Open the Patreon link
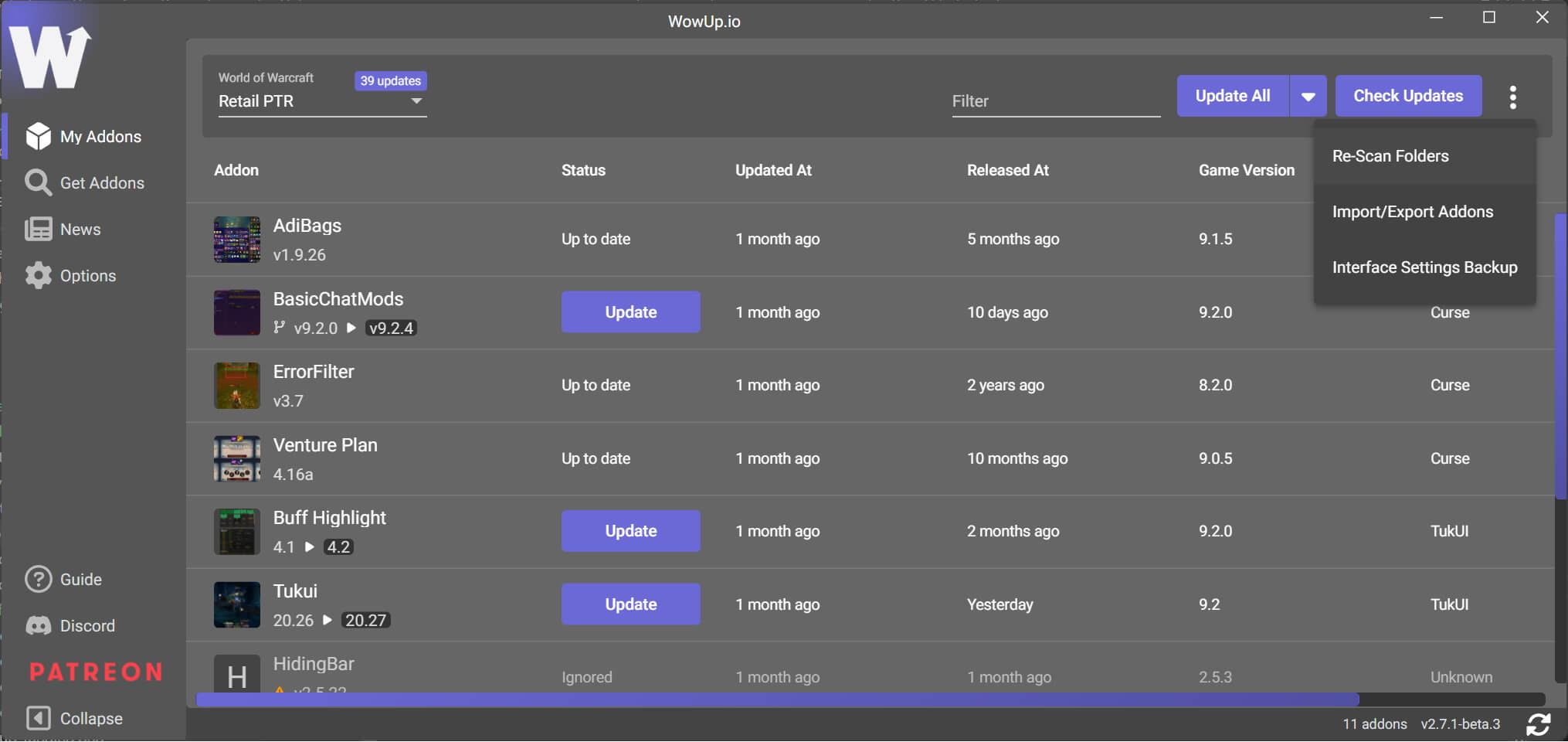 (x=96, y=672)
